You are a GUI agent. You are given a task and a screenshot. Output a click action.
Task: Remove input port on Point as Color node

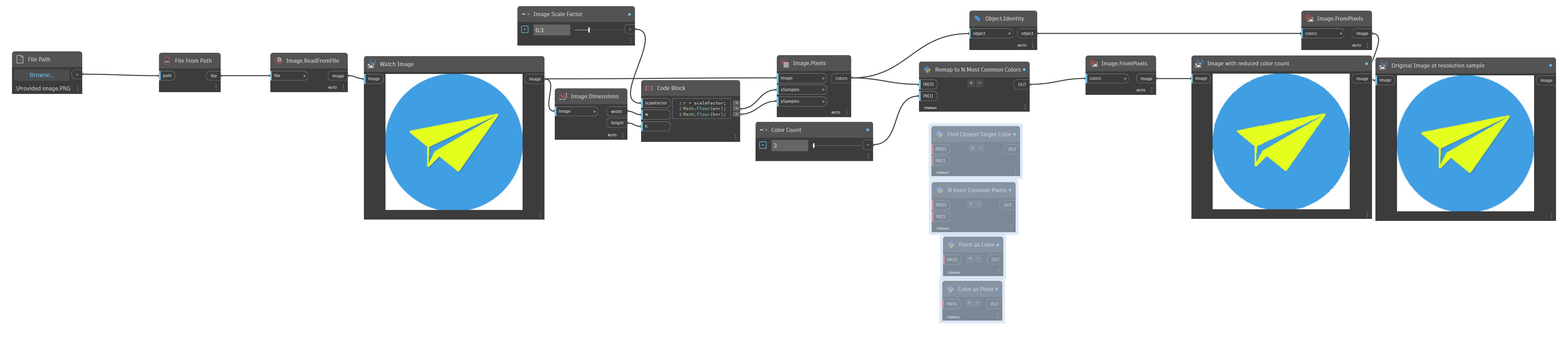(x=978, y=259)
